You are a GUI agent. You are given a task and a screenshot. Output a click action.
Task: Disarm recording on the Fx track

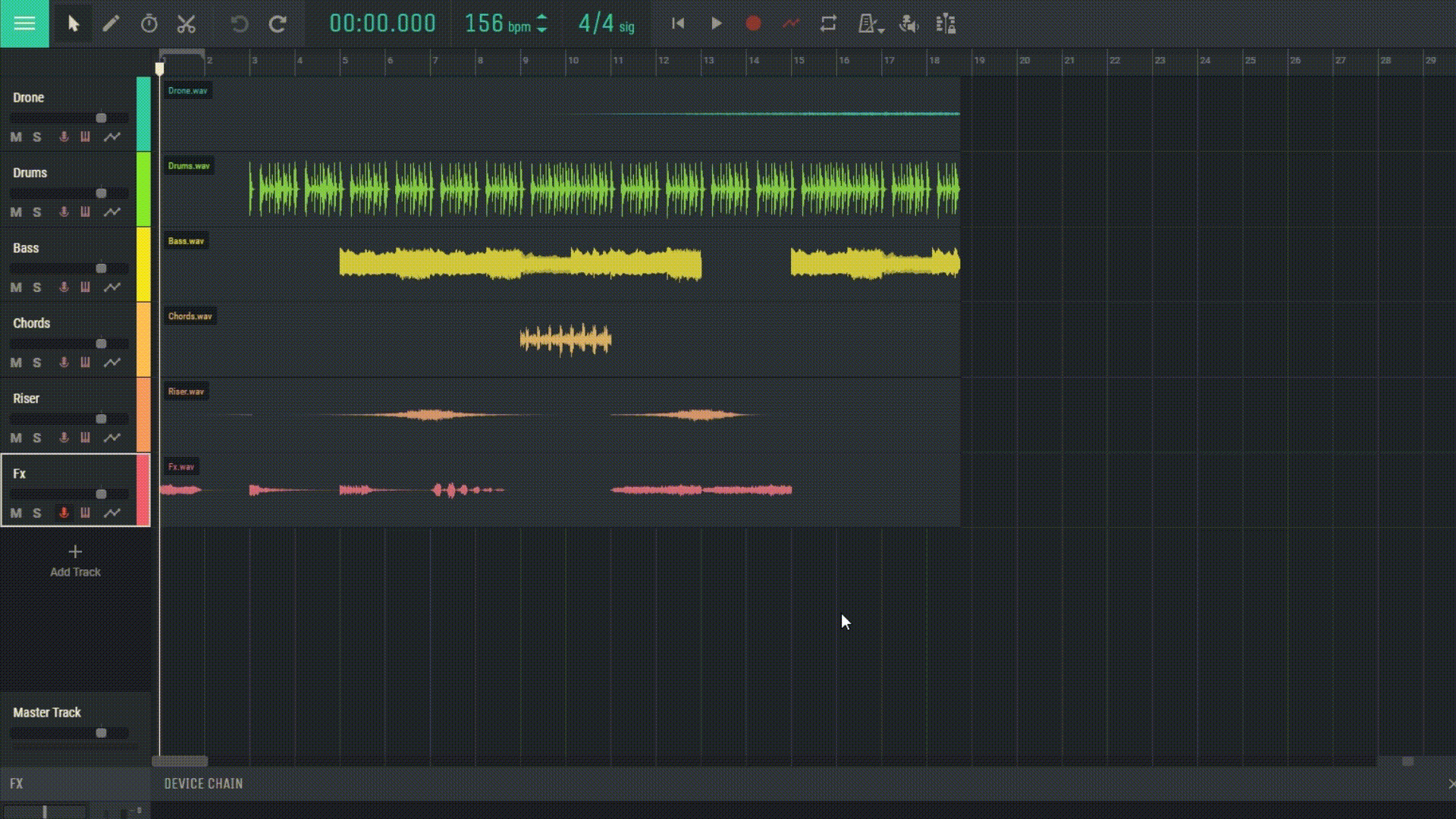pos(63,513)
